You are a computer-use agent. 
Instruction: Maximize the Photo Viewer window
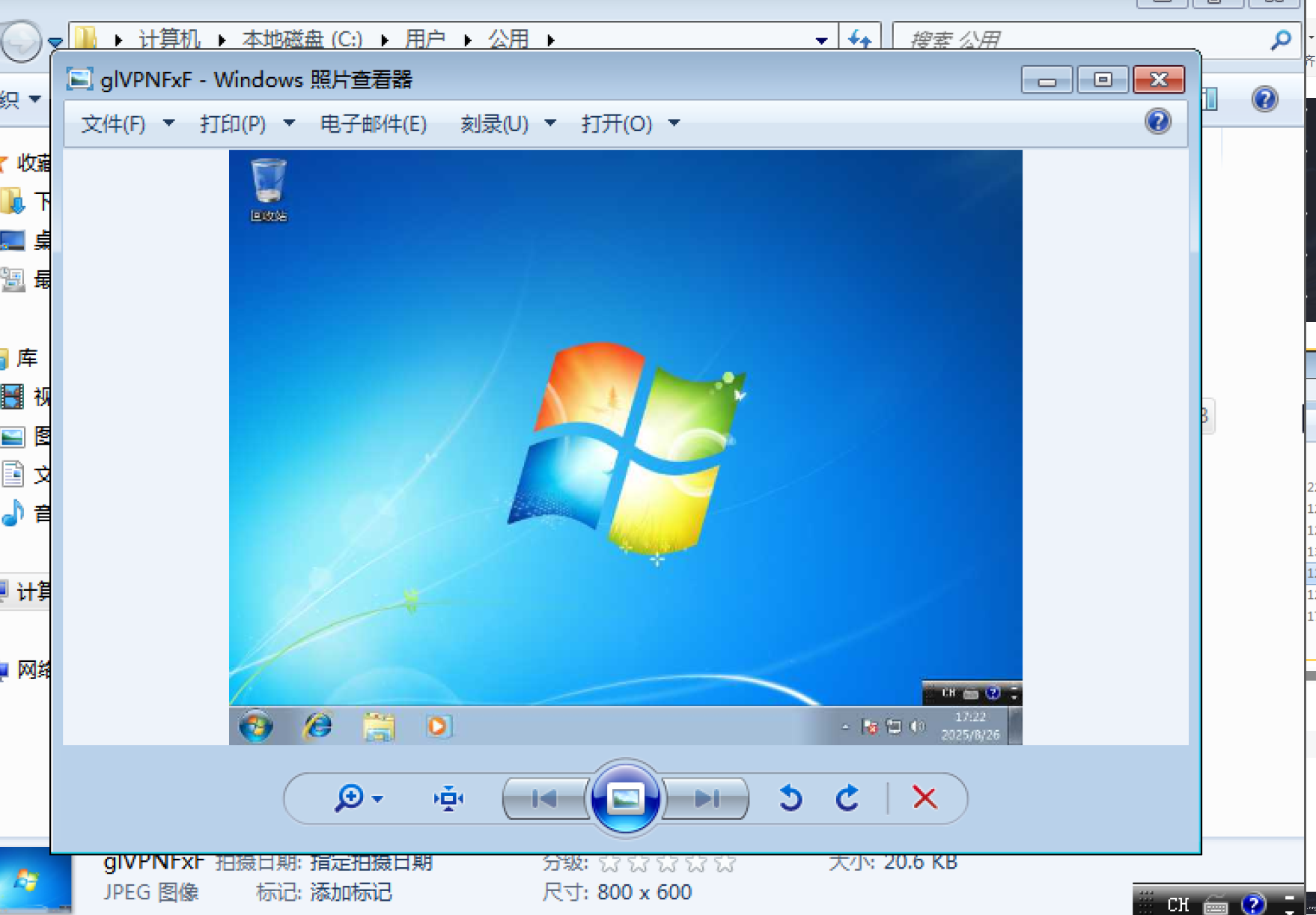pyautogui.click(x=1103, y=79)
